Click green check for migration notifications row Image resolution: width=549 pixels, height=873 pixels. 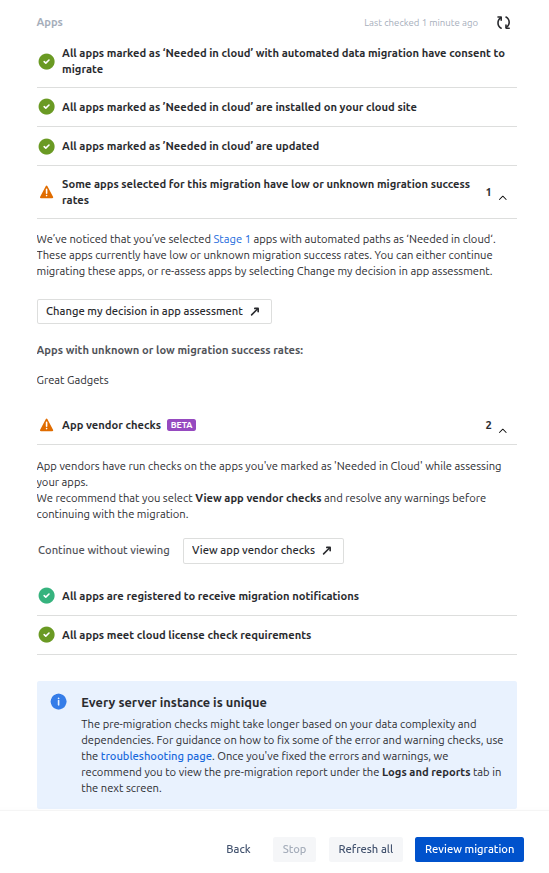tap(47, 596)
